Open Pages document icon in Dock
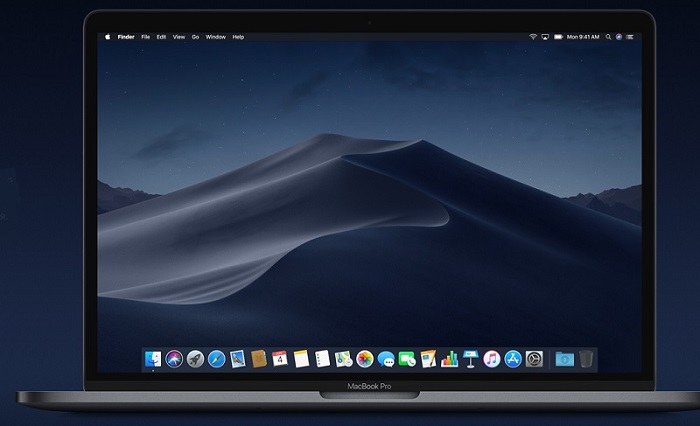The image size is (700, 426). (428, 359)
